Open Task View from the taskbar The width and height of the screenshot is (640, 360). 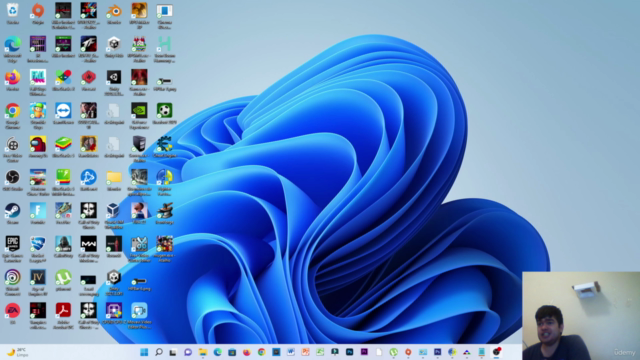[x=173, y=352]
